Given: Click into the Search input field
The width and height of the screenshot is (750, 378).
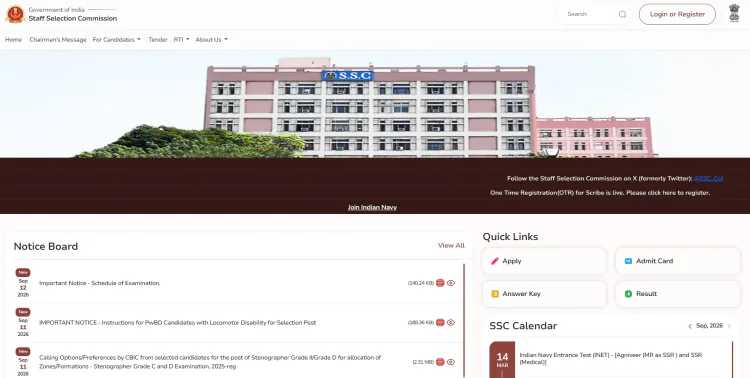Looking at the screenshot, I should point(591,14).
